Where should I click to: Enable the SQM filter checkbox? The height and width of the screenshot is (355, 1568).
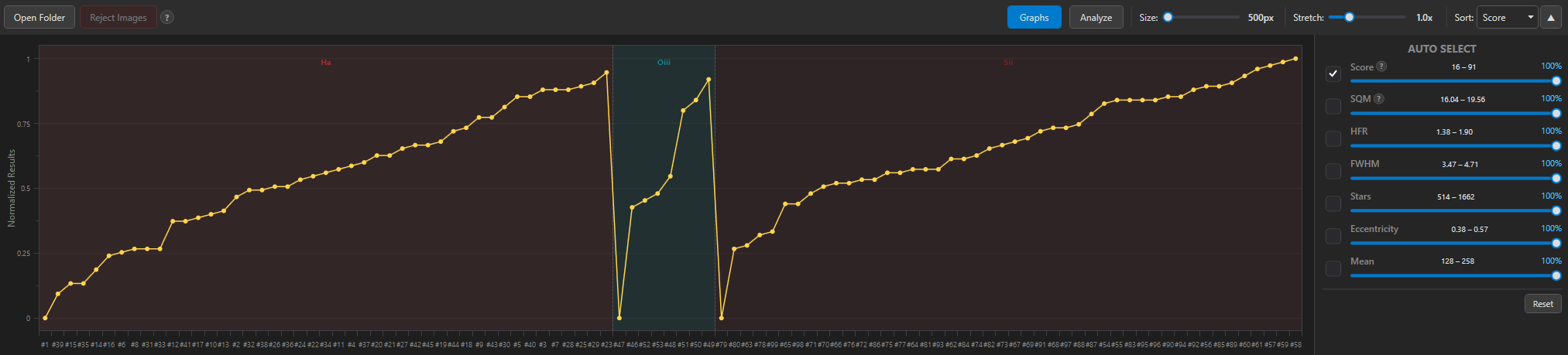point(1333,106)
